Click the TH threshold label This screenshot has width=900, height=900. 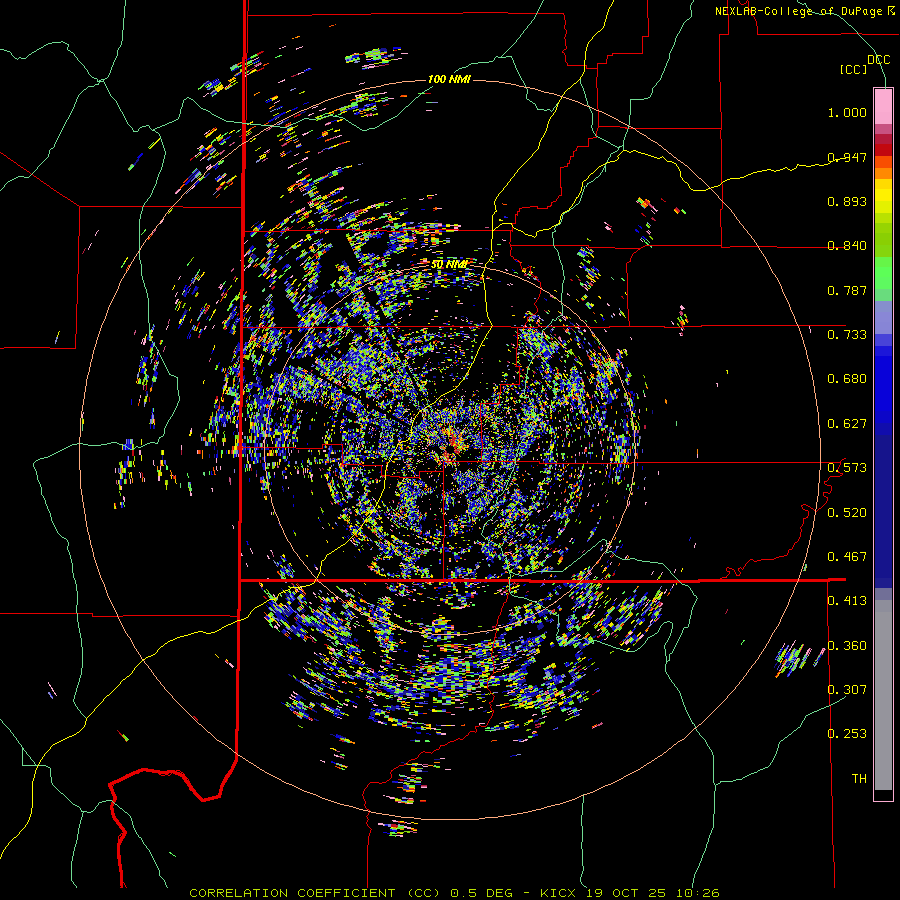tap(859, 779)
